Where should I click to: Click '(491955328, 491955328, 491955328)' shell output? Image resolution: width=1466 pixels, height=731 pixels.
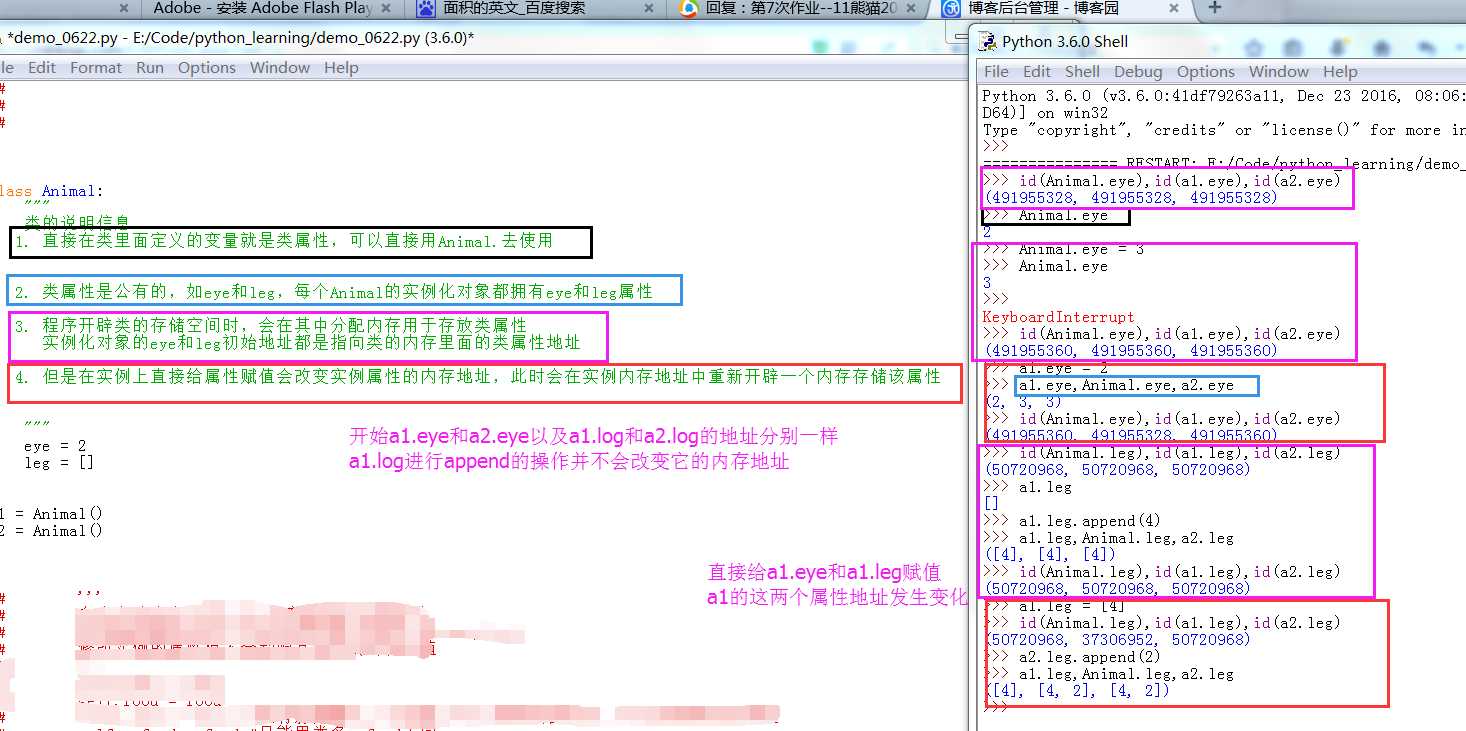tap(1130, 198)
